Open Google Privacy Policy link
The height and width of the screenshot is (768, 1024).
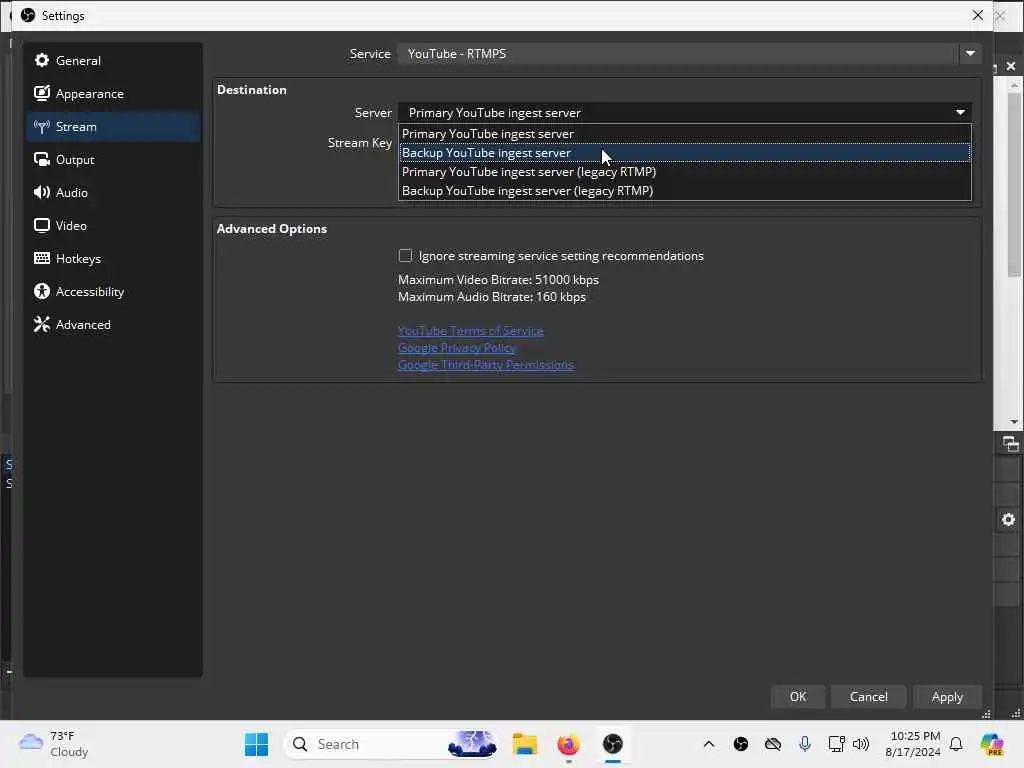click(x=456, y=348)
